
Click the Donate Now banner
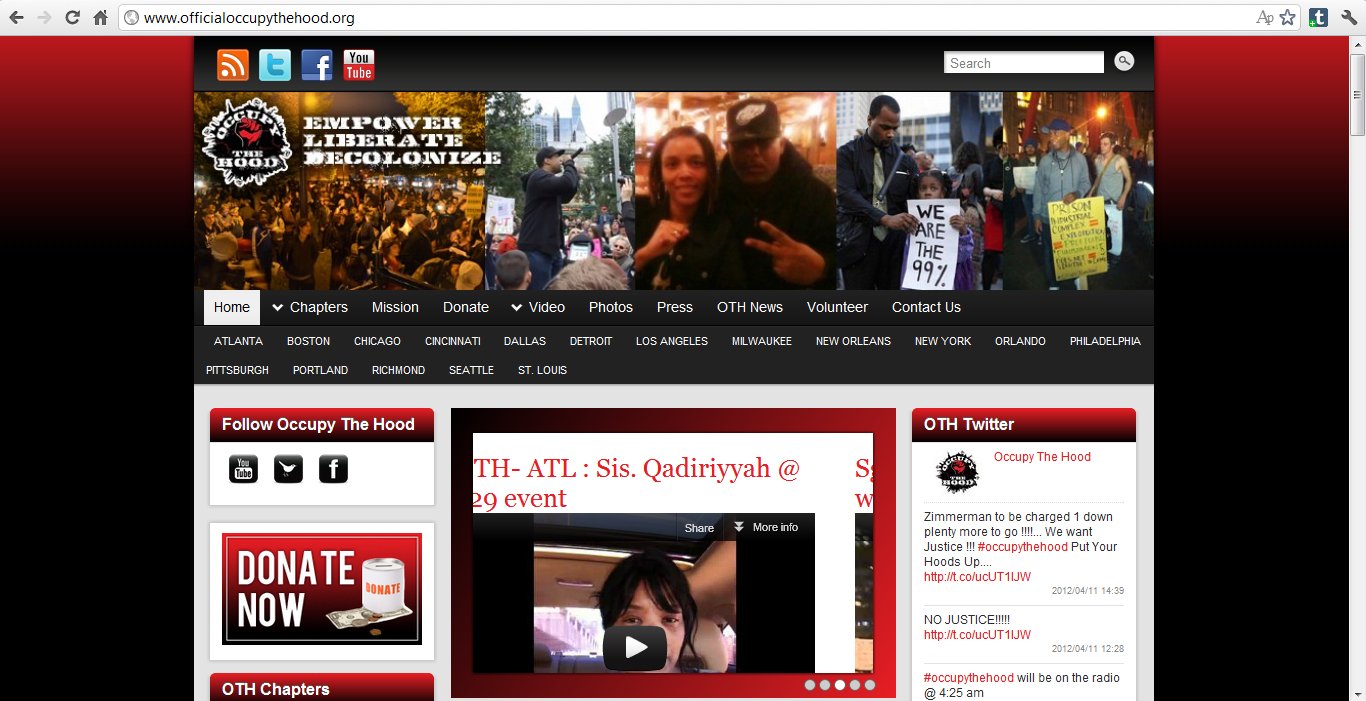tap(322, 589)
